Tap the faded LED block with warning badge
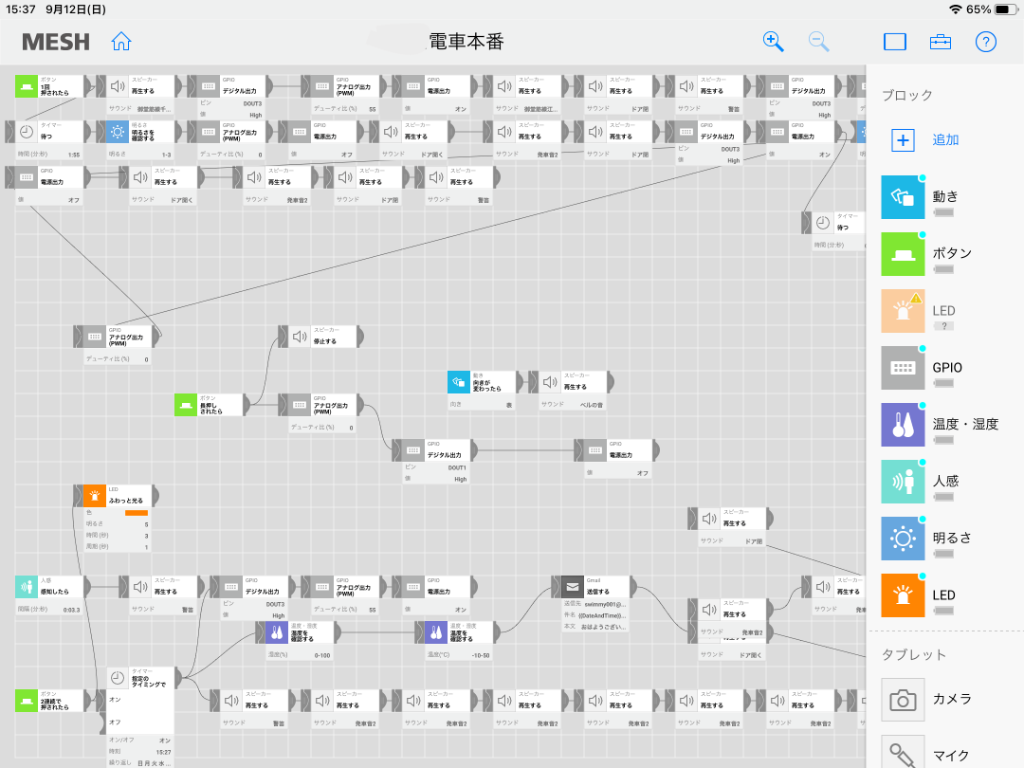 tap(903, 311)
